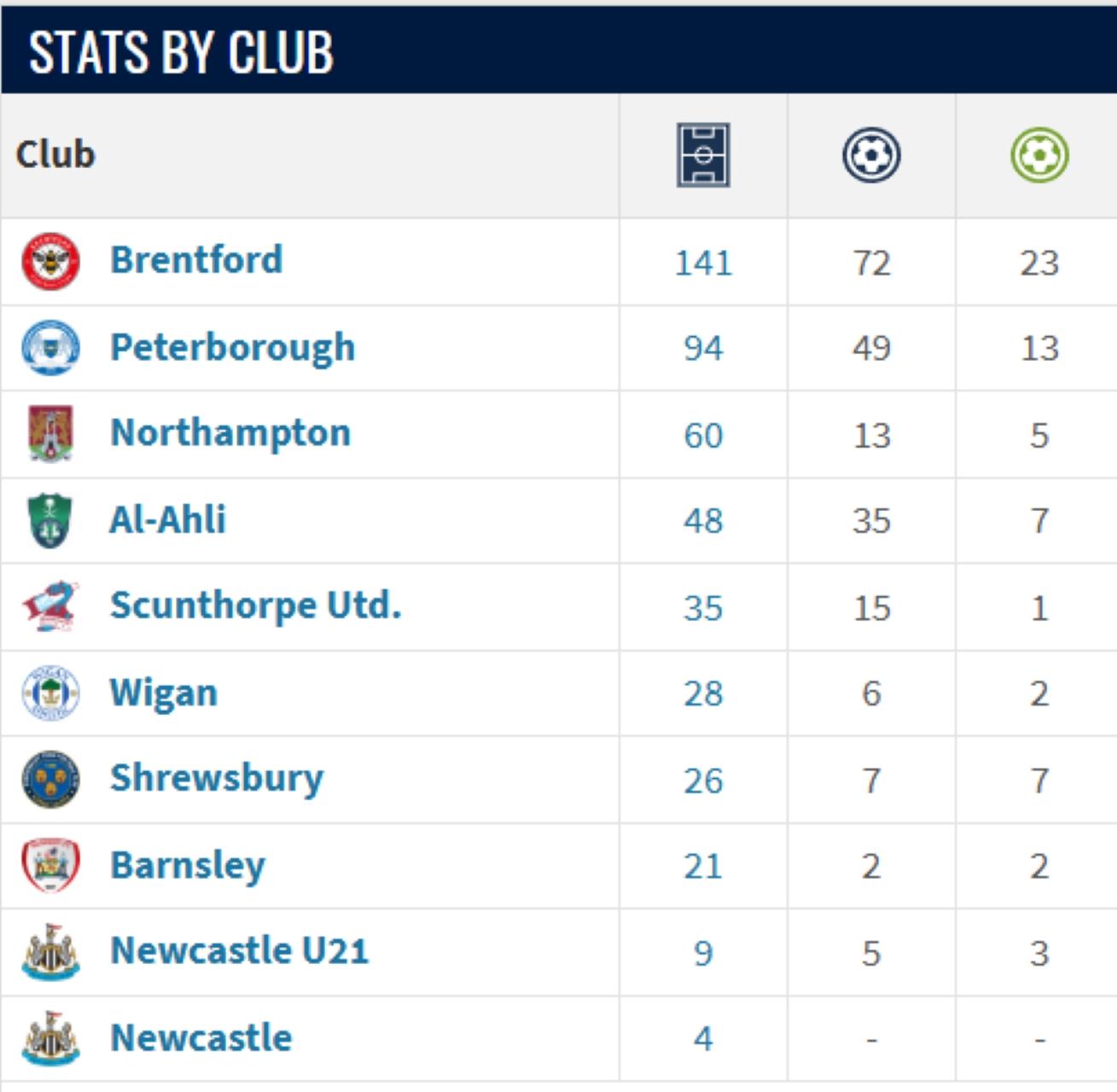Click the Shrewsbury club crest
Viewport: 1117px width, 1092px height.
[x=50, y=779]
